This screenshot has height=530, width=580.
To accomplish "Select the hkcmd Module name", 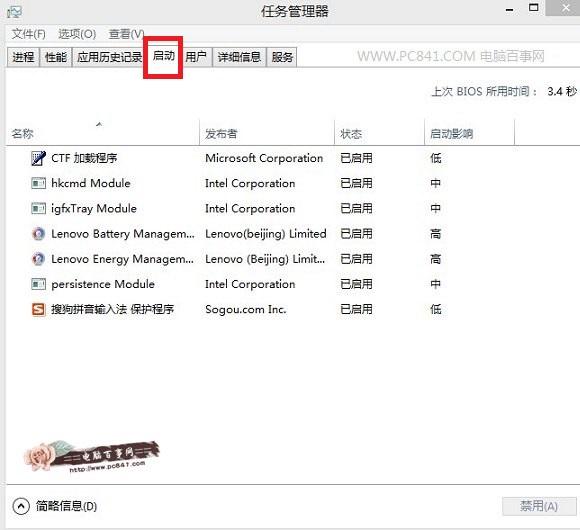I will tap(91, 183).
